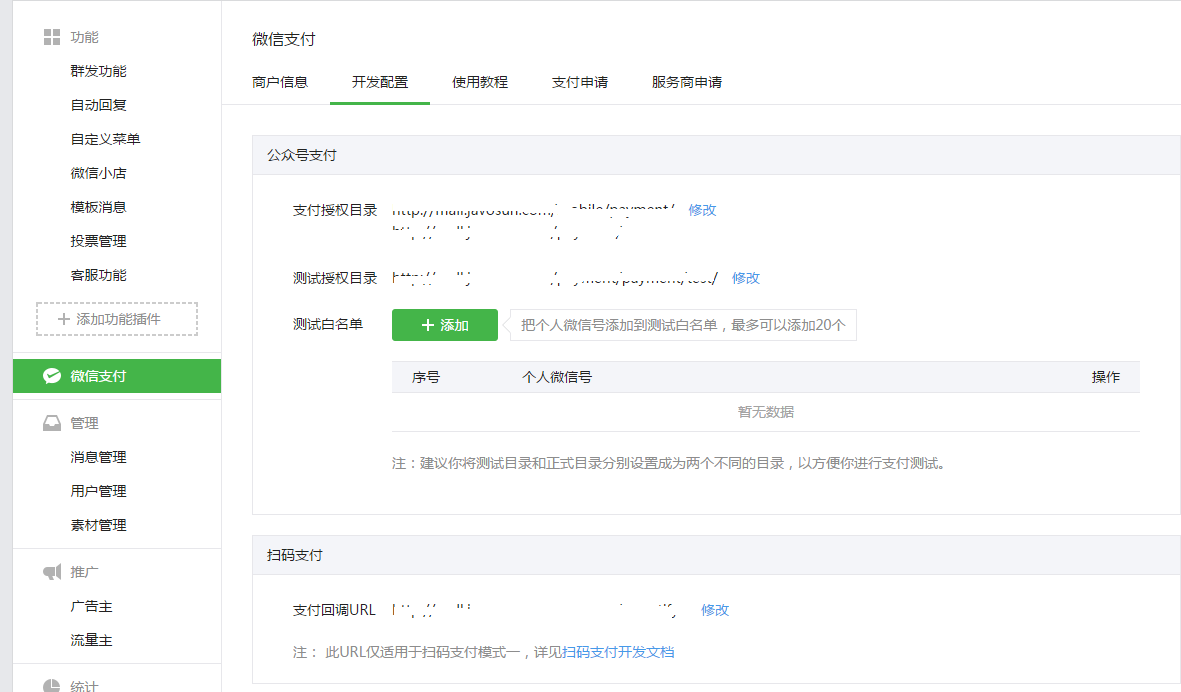Screen dimensions: 1181x692
Task: Click the 微信支付 chat bubble icon
Action: 52,376
